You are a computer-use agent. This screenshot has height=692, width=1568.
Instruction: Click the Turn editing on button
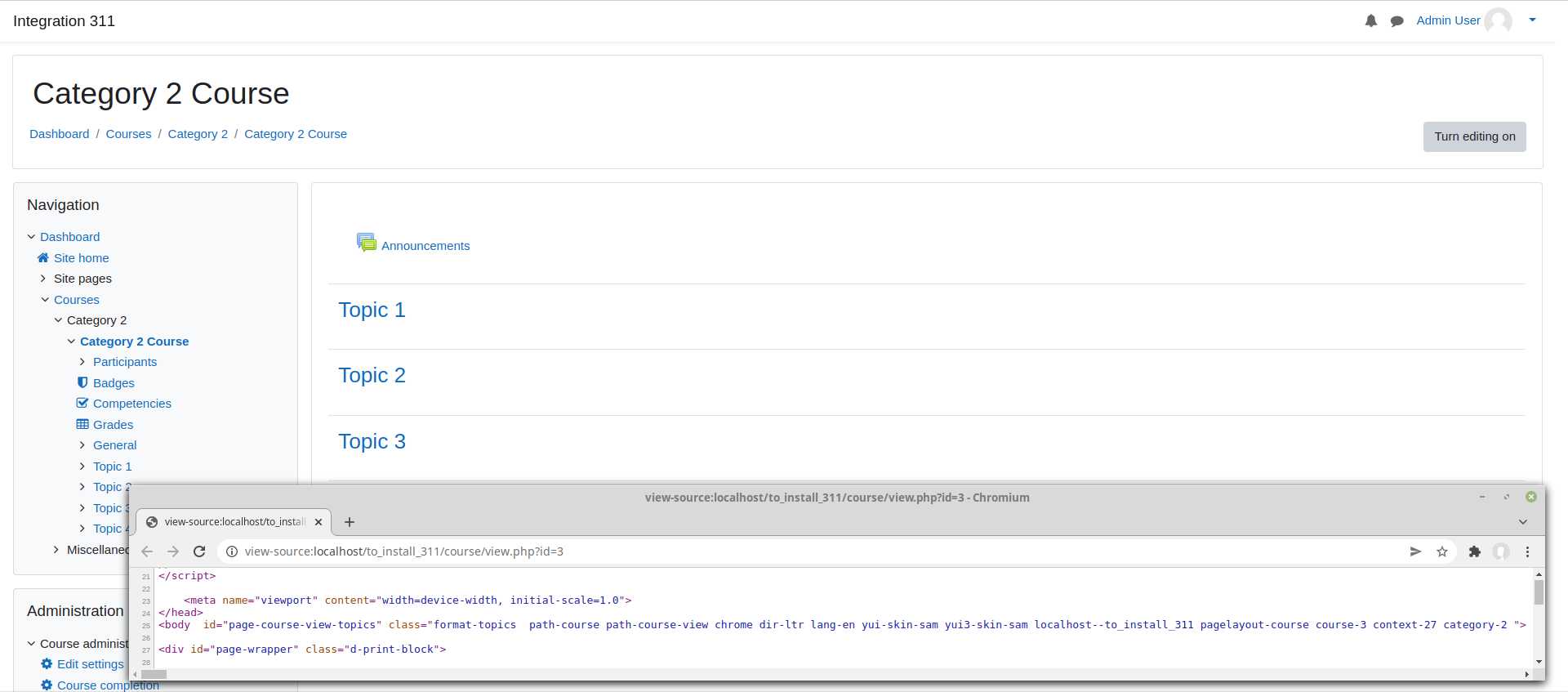[x=1474, y=136]
